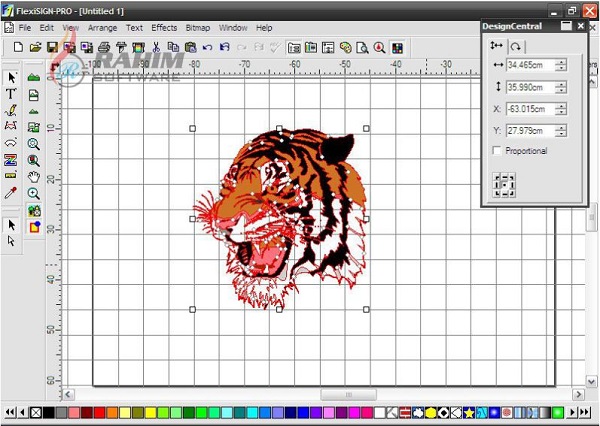Click the top-center selection handle
The image size is (600, 426).
(279, 129)
